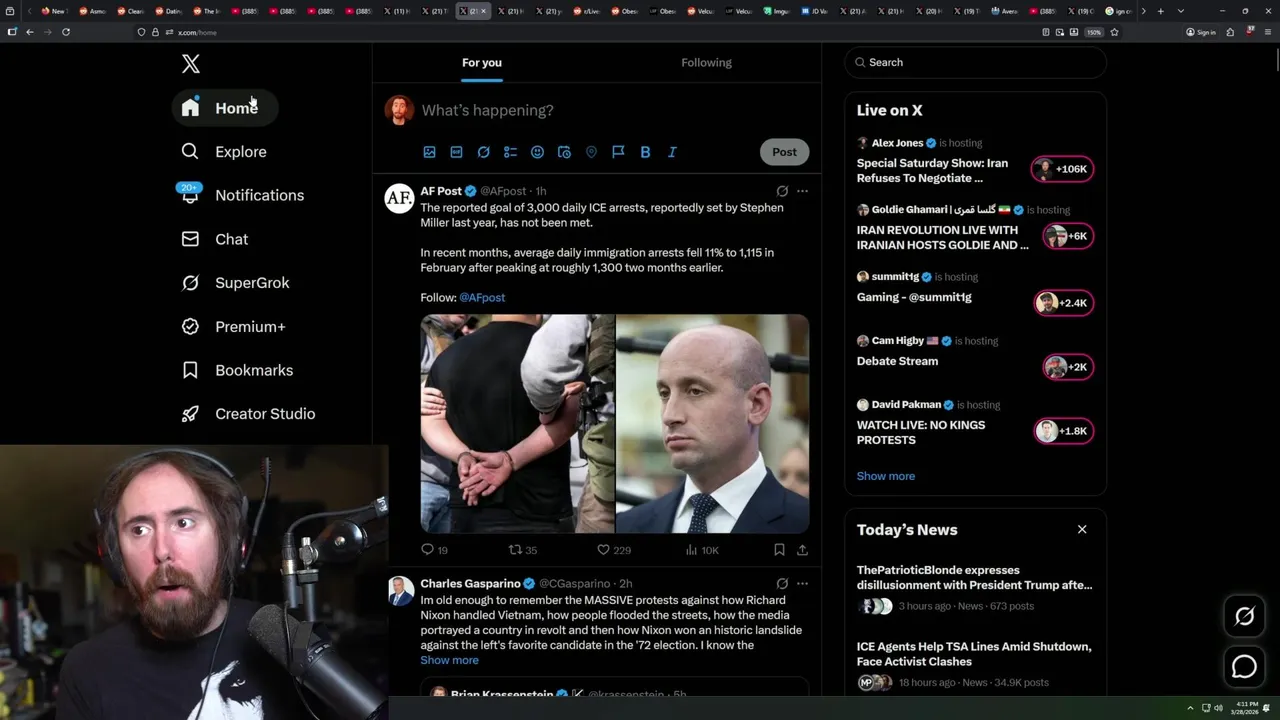Join Alex Jones Special Saturday Show live

[932, 171]
